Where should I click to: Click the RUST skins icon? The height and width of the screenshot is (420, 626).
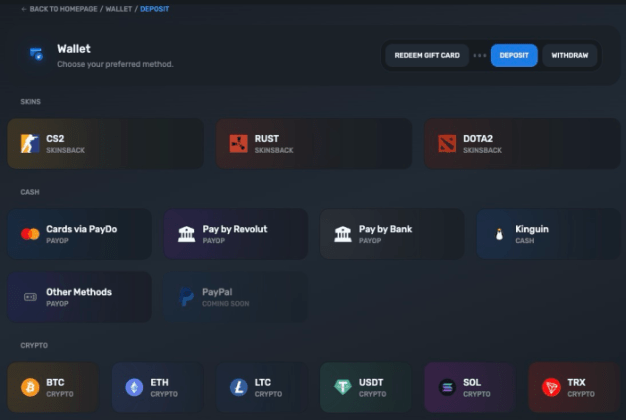point(238,144)
